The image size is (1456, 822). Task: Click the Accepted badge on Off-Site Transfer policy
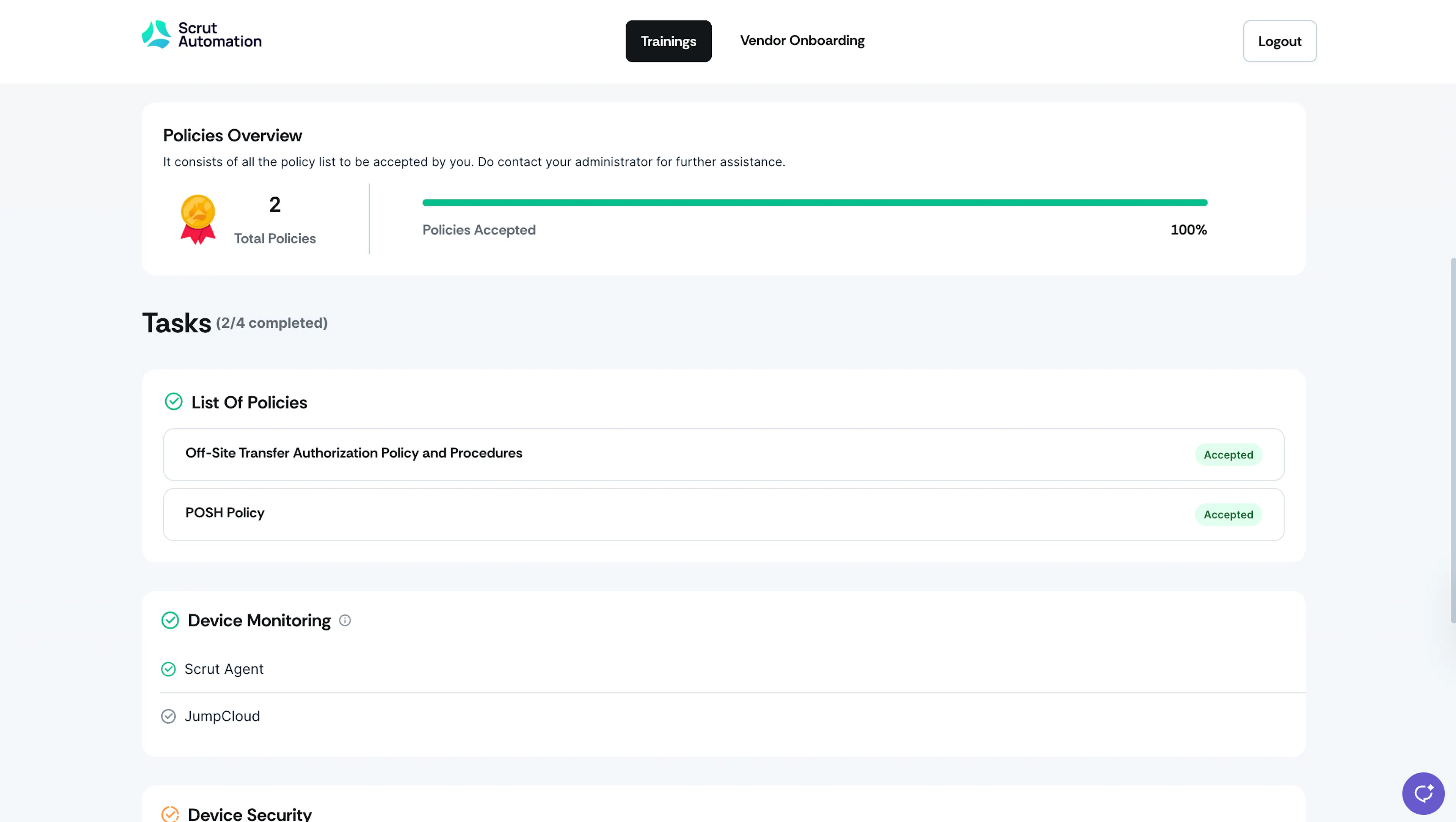[1228, 454]
